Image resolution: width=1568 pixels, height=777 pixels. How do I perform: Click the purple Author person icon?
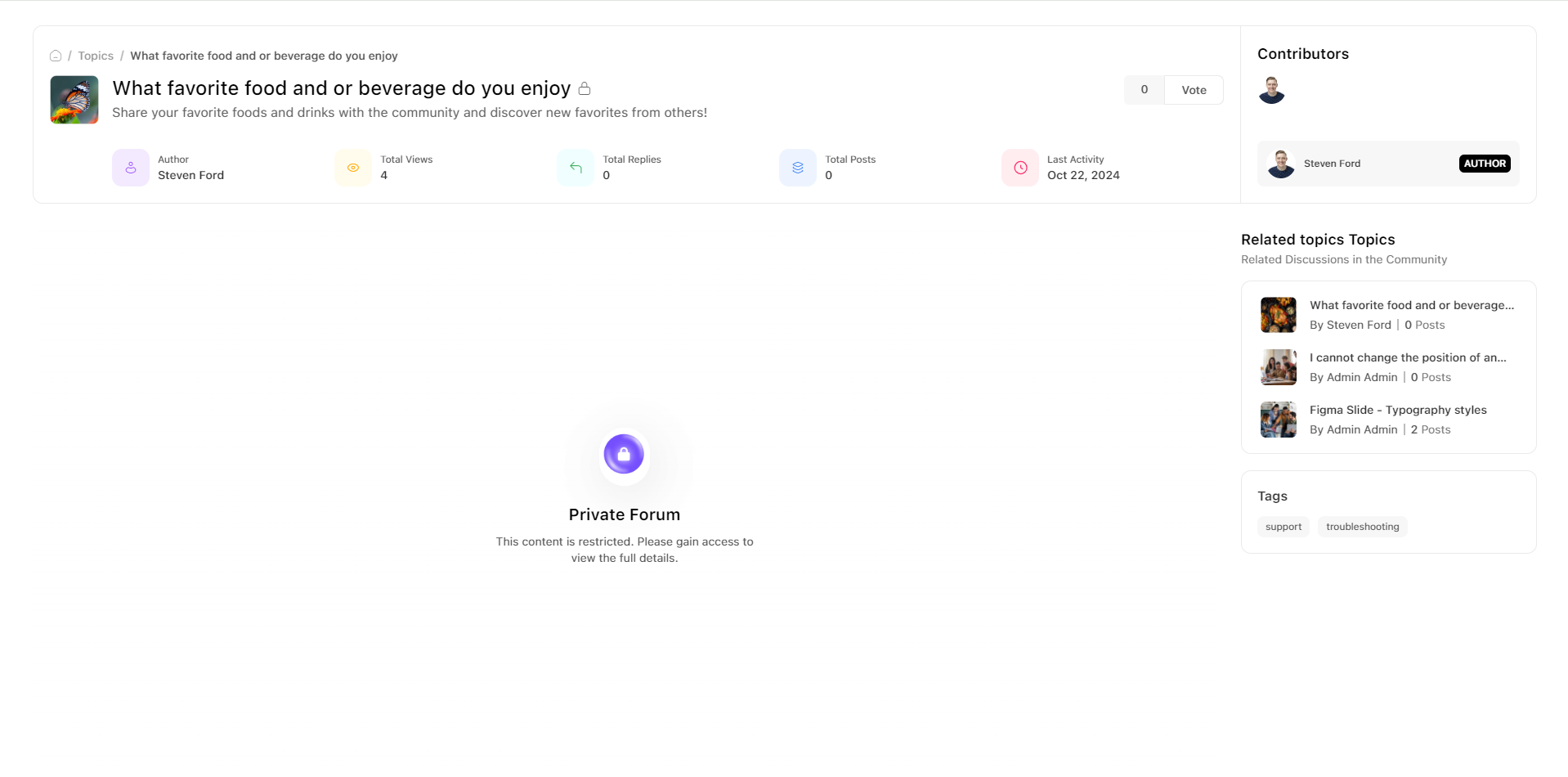coord(131,168)
